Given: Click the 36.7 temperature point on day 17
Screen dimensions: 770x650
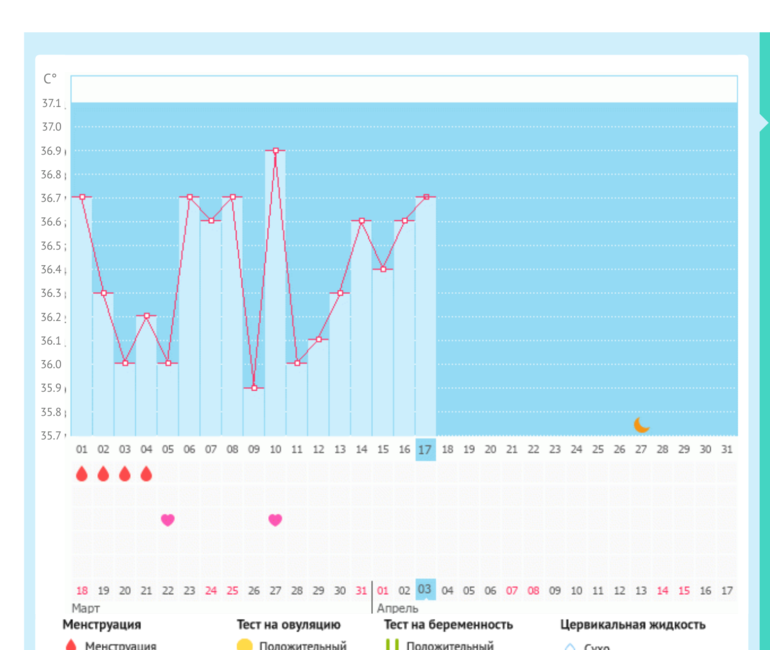Looking at the screenshot, I should pyautogui.click(x=426, y=197).
